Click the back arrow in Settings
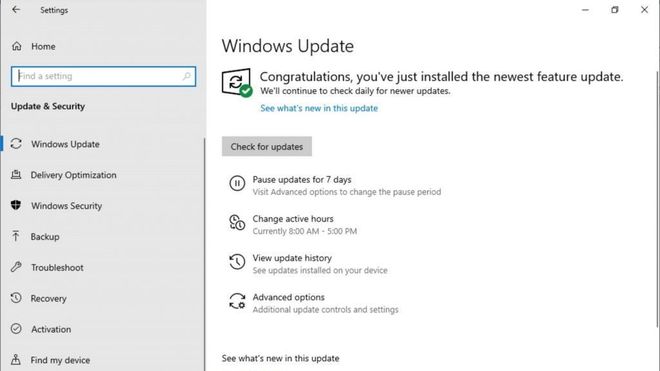Image resolution: width=660 pixels, height=371 pixels. point(16,10)
